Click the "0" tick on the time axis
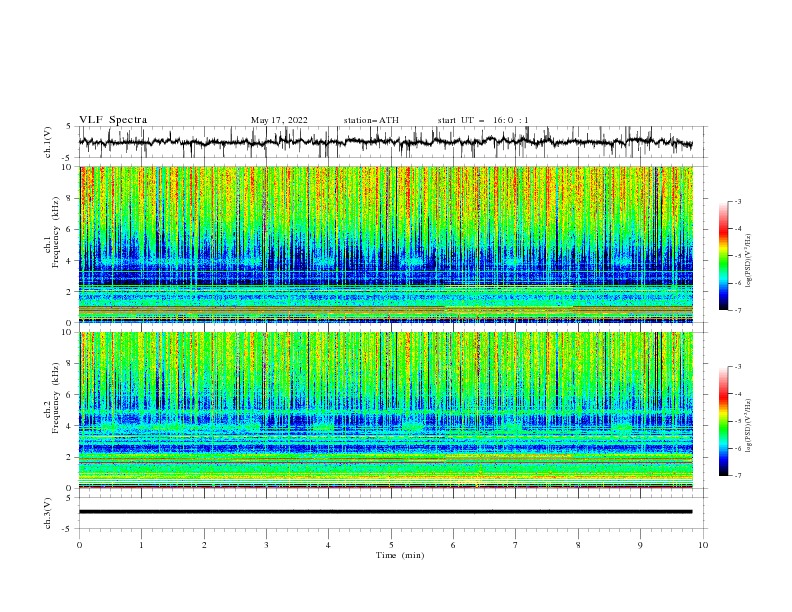The image size is (792, 612). point(79,545)
